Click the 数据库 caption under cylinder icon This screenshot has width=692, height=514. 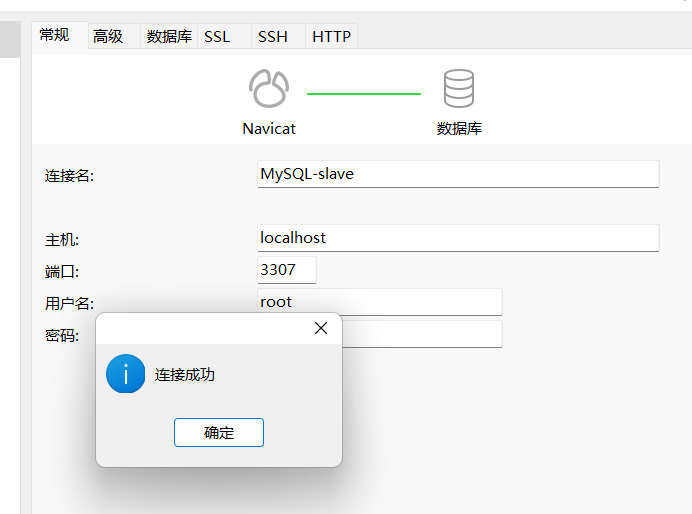pos(459,129)
